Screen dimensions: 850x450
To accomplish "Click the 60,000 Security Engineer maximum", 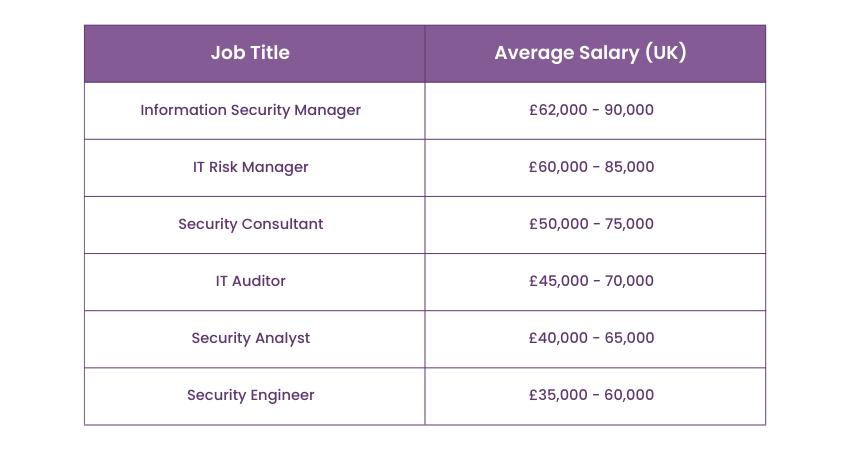I will 629,395.
